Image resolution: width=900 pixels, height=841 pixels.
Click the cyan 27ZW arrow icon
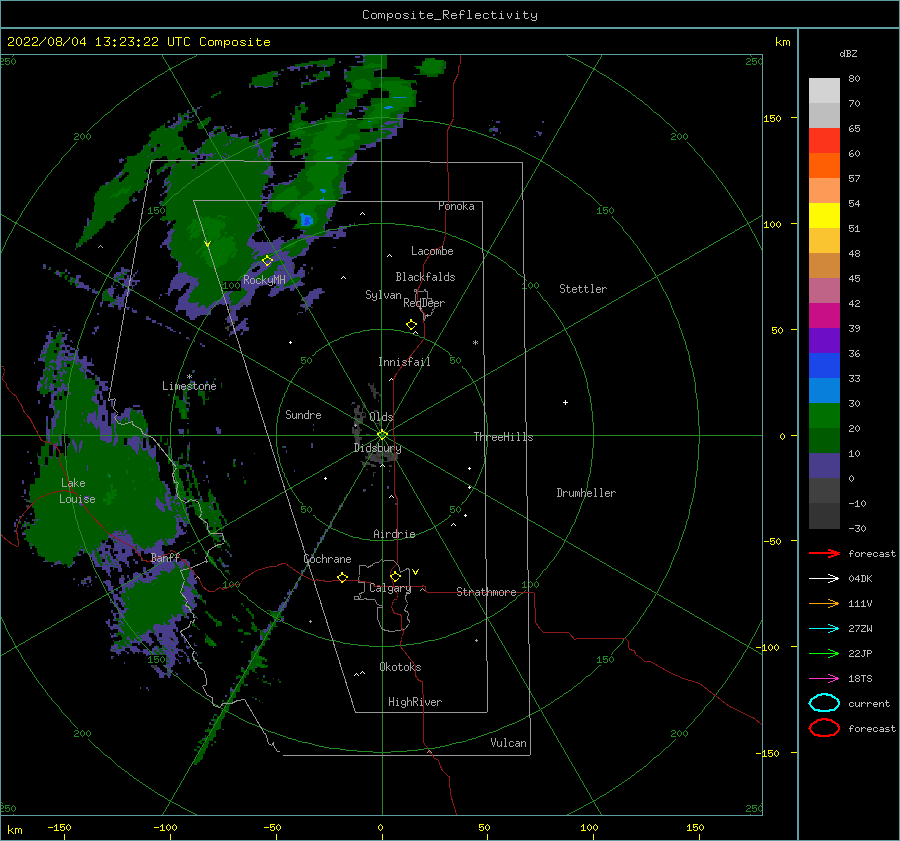[x=824, y=629]
